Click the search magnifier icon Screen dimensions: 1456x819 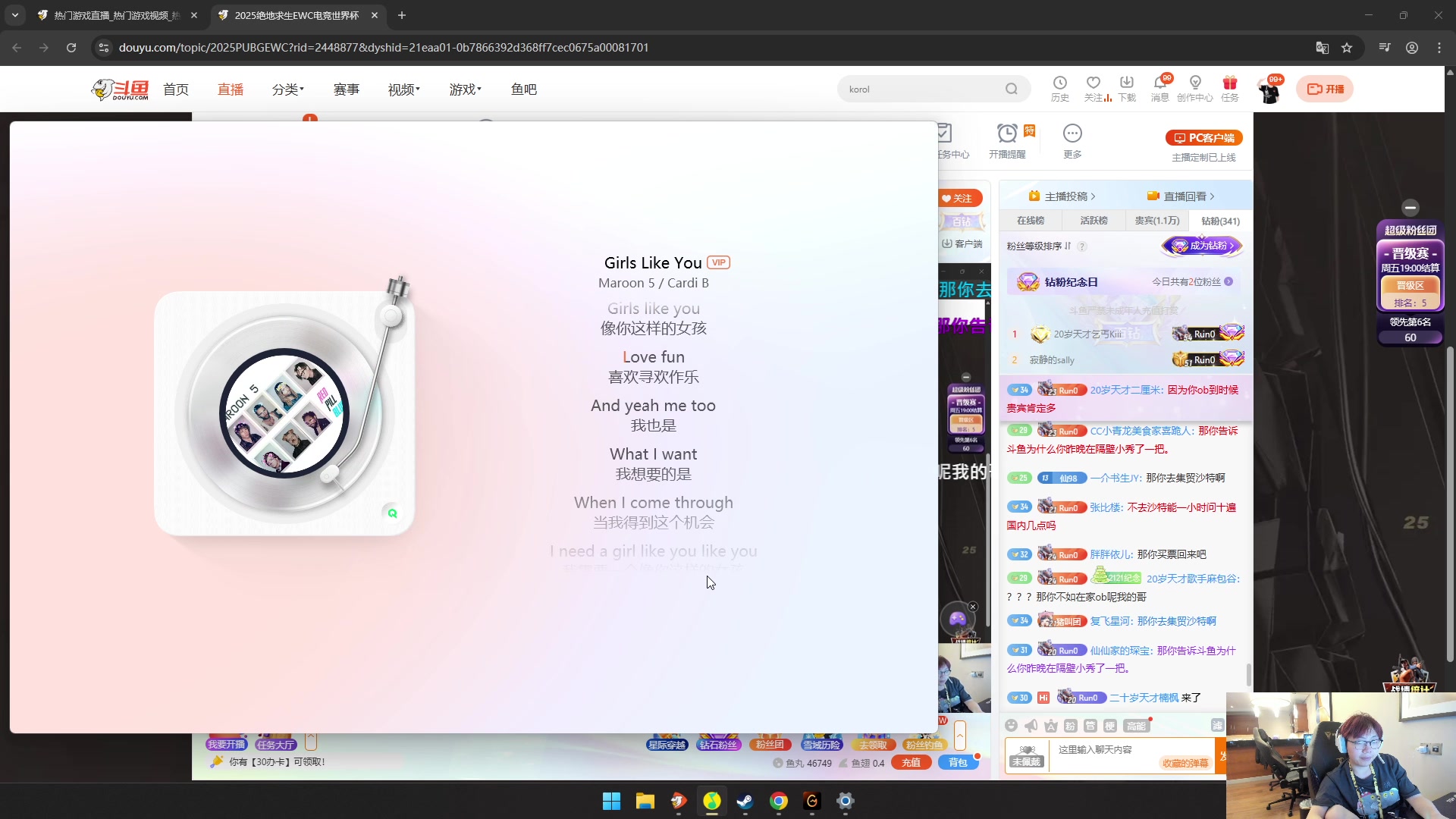pos(1012,89)
